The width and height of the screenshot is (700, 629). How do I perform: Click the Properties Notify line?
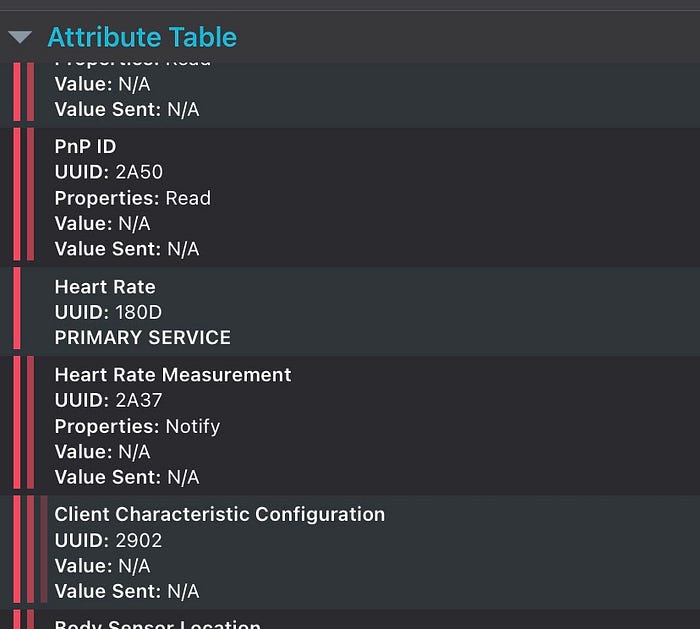[x=137, y=426]
